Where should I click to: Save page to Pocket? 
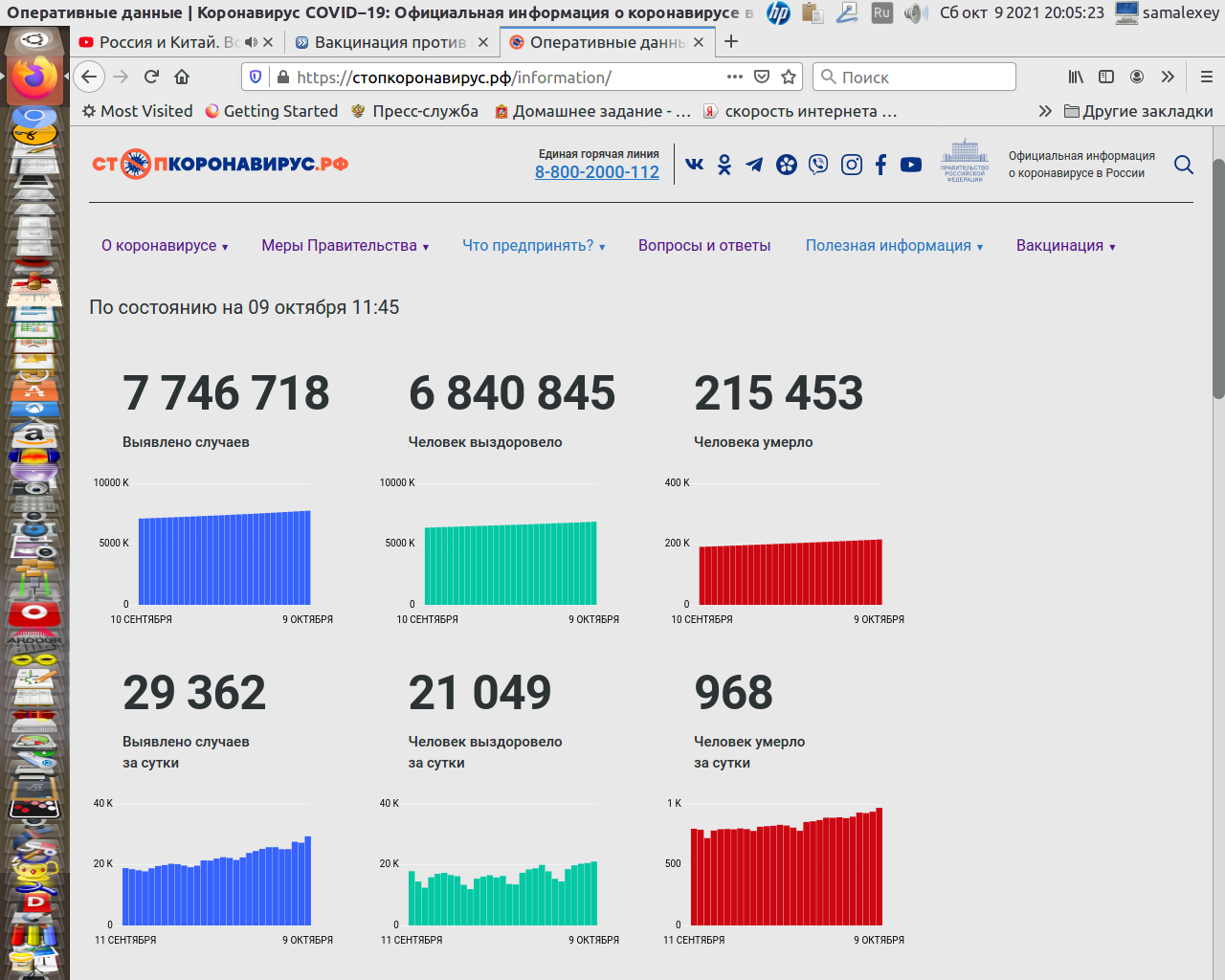pyautogui.click(x=762, y=77)
